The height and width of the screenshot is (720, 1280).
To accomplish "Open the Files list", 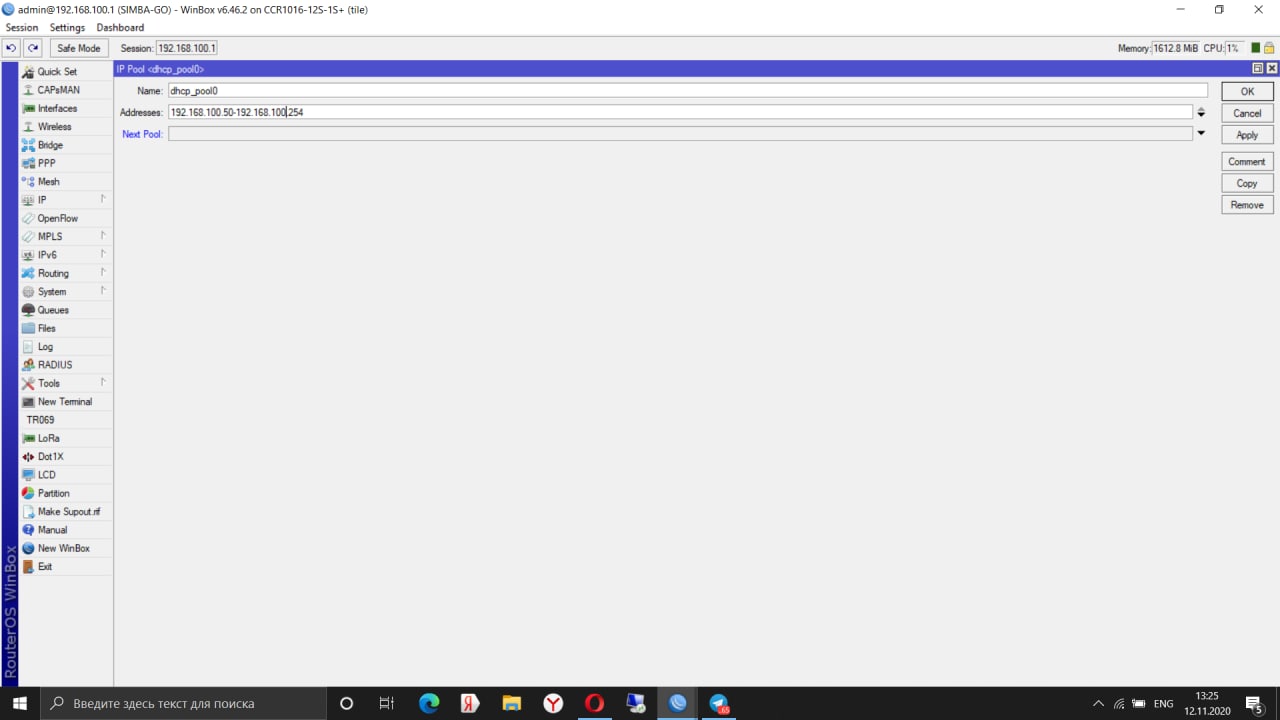I will pos(66,328).
